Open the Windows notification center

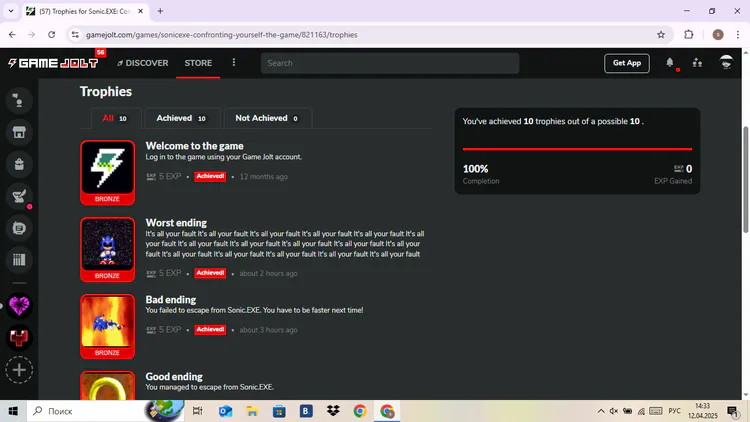(732, 411)
